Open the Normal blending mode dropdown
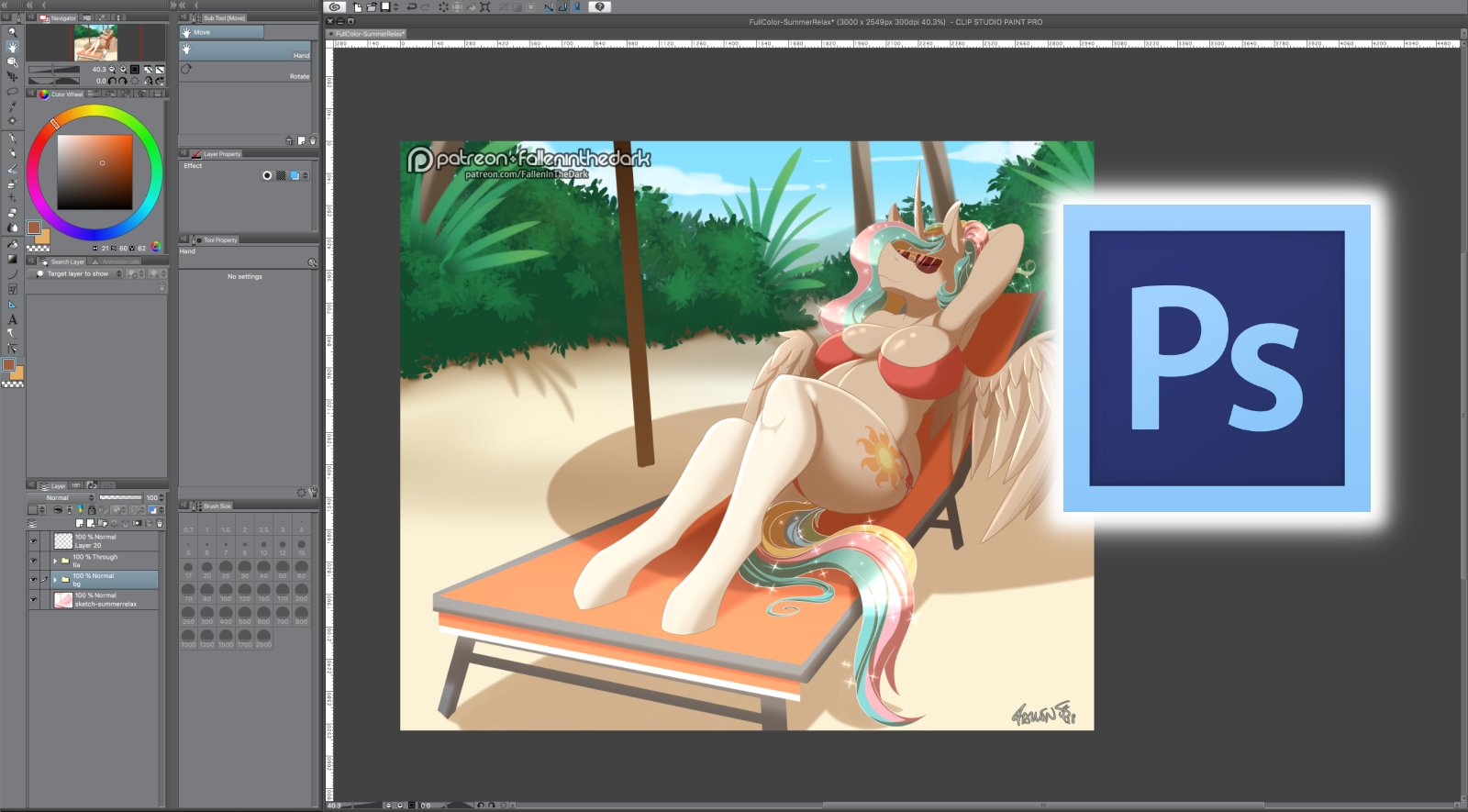 click(61, 497)
